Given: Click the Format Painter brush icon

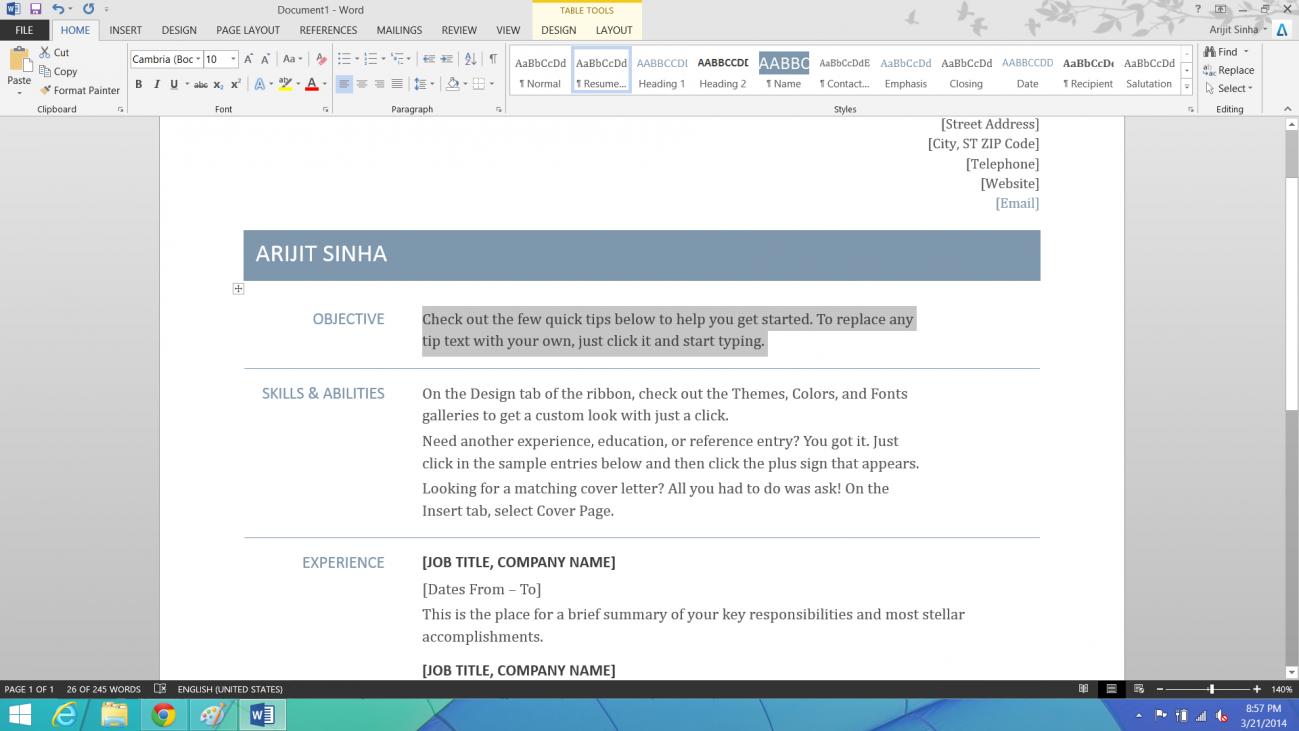Looking at the screenshot, I should coord(45,90).
